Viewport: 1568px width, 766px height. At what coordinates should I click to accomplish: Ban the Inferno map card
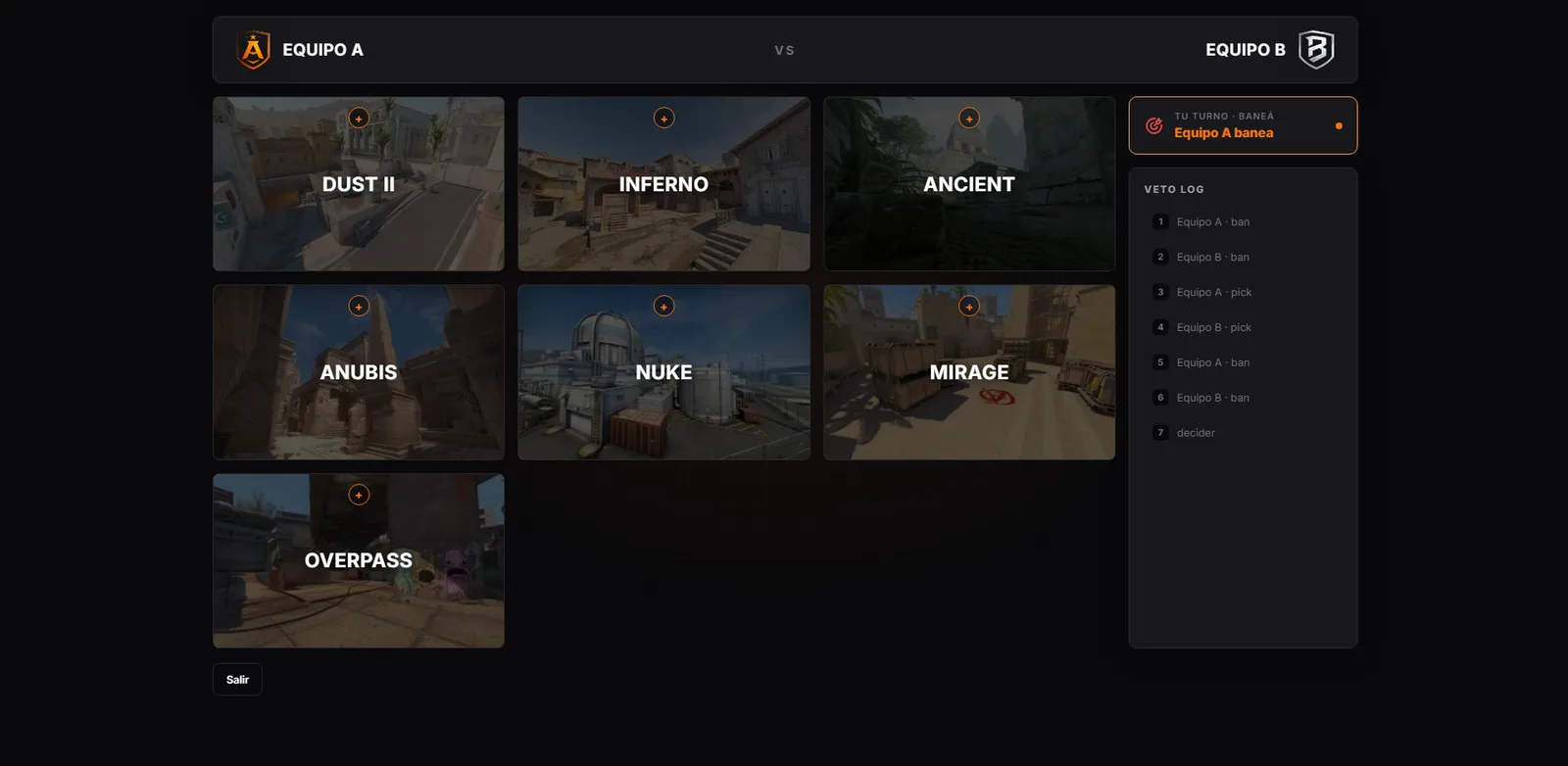664,184
